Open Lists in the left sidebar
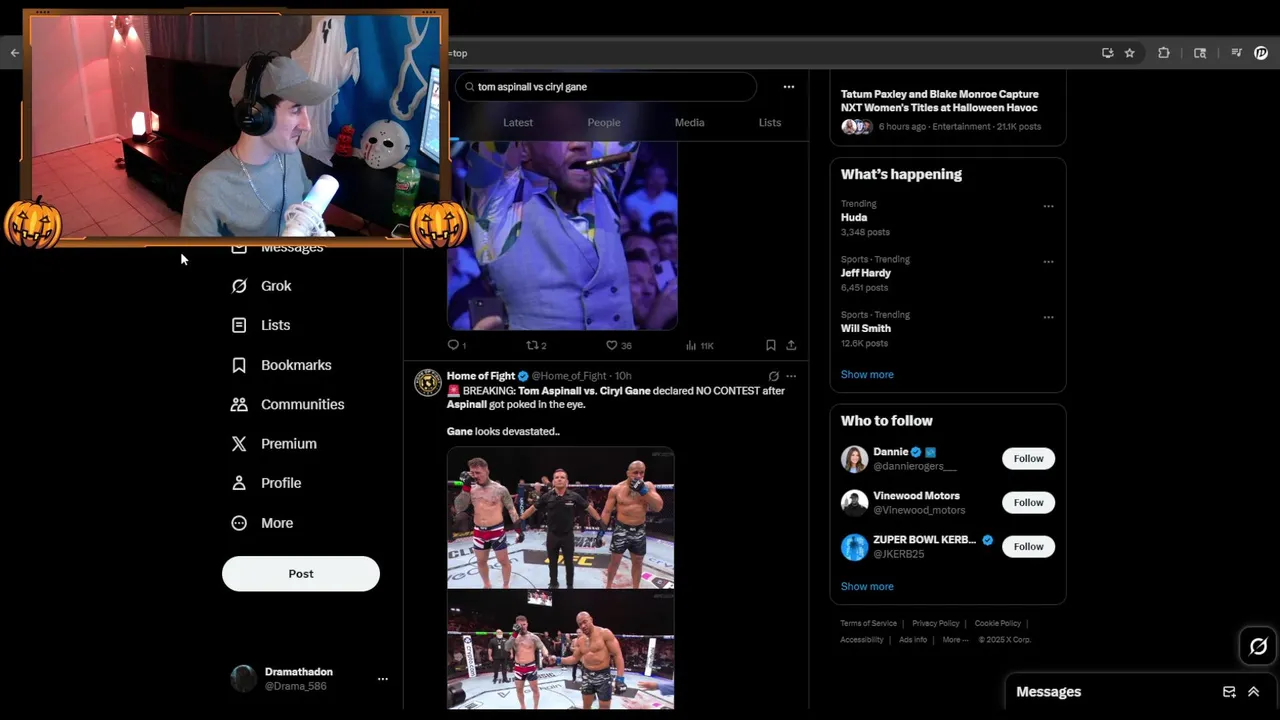The height and width of the screenshot is (720, 1280). tap(260, 325)
